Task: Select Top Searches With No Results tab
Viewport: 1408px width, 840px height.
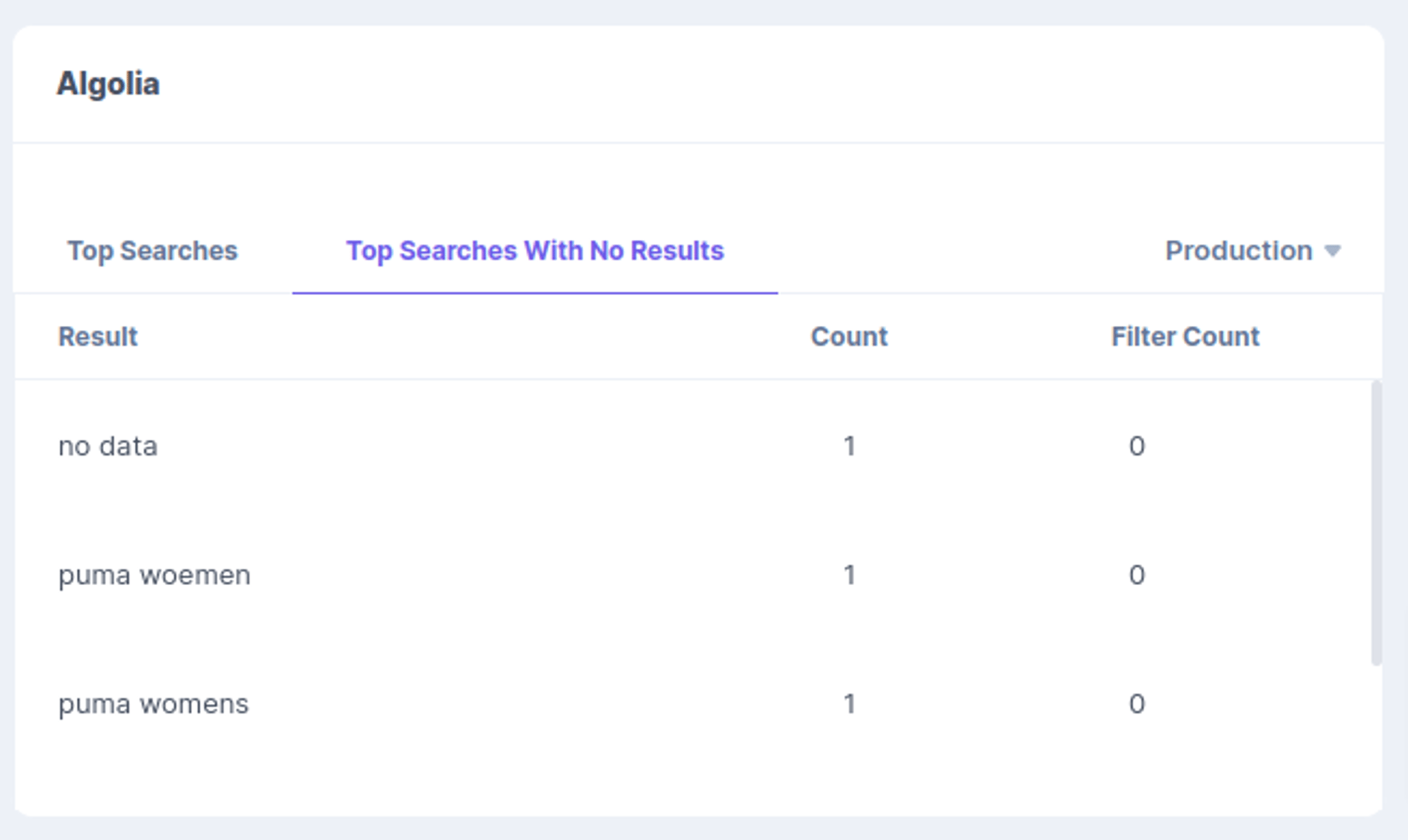Action: tap(535, 251)
